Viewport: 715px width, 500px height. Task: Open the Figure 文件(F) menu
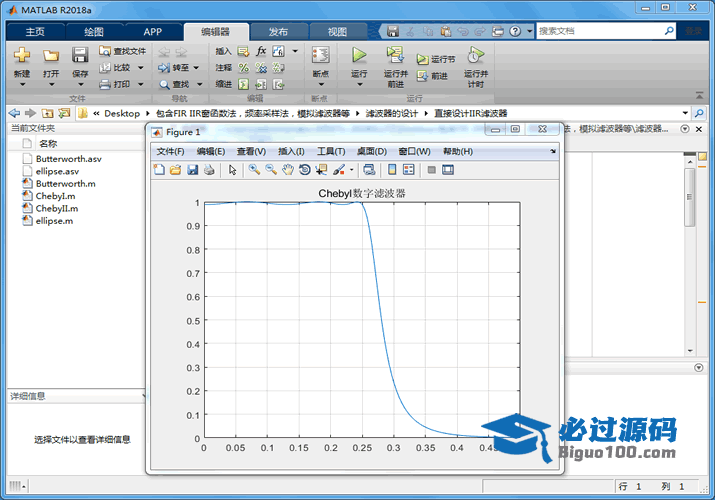[x=170, y=151]
